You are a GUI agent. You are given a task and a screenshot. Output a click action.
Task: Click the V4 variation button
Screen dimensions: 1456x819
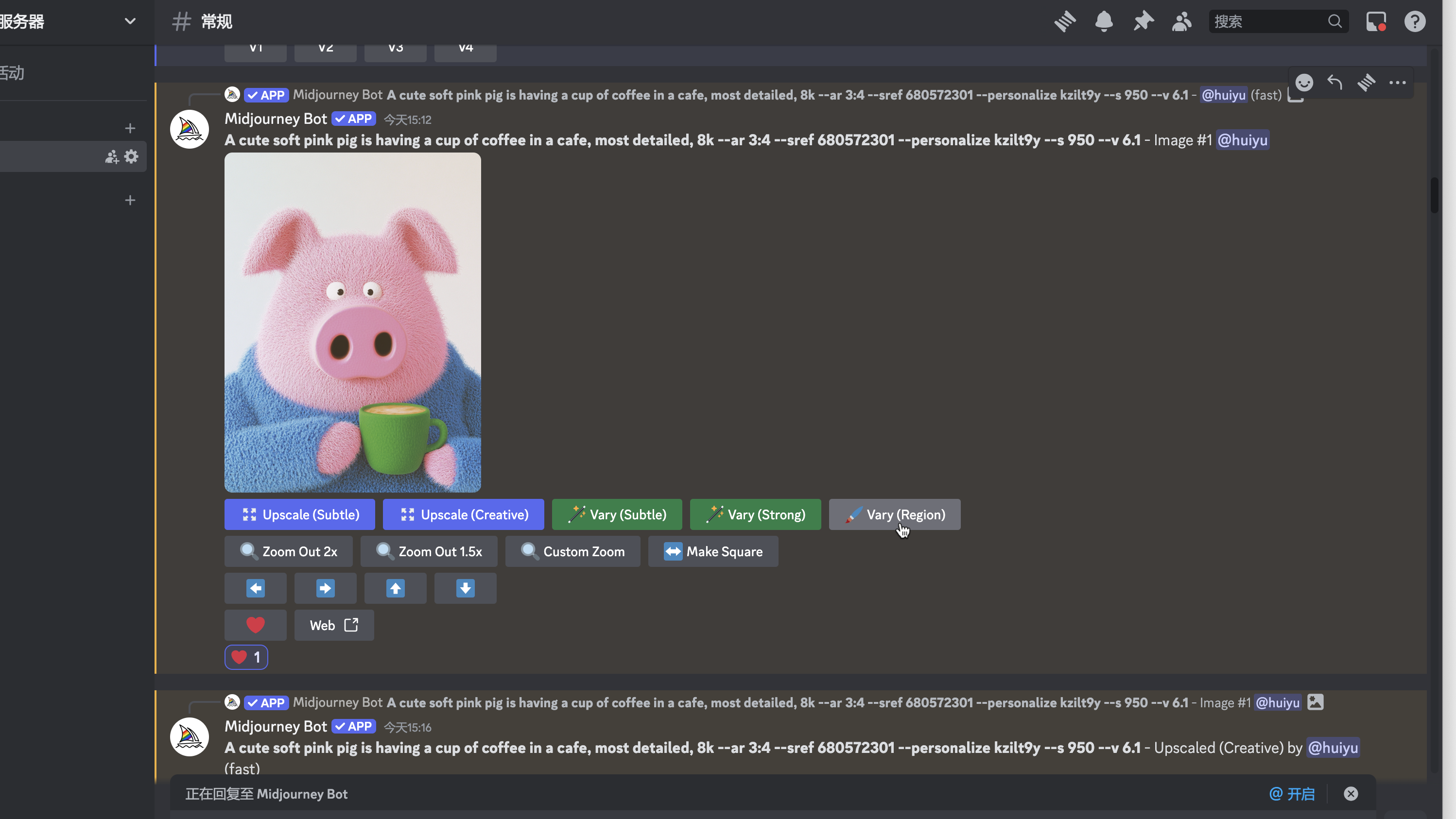coord(465,52)
